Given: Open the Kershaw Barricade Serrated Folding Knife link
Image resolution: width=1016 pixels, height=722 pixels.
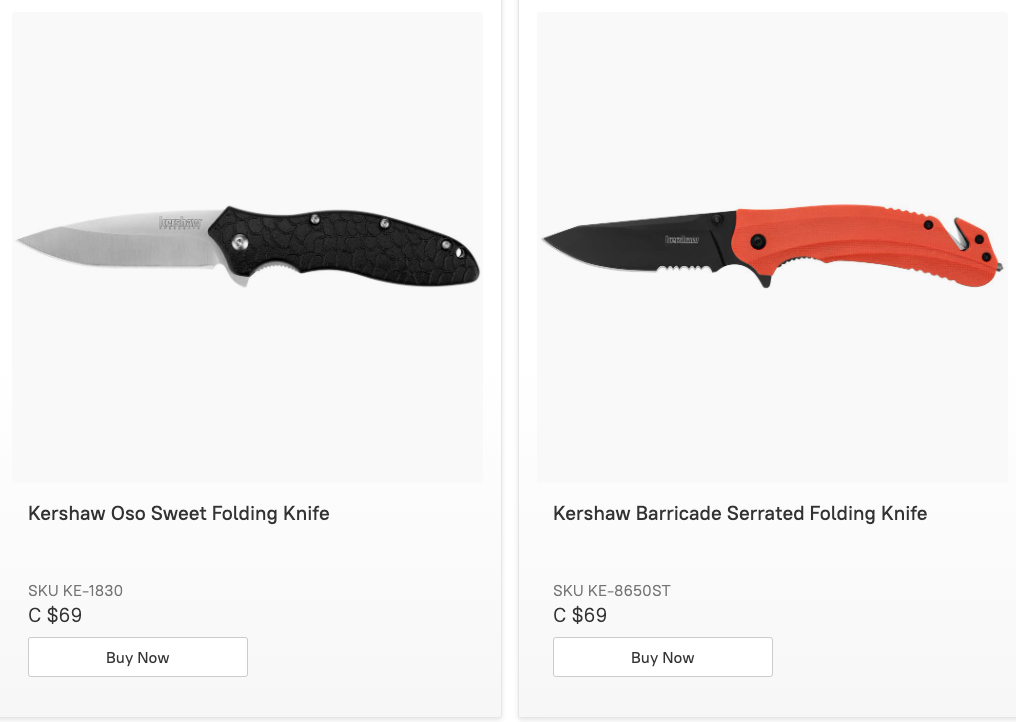Looking at the screenshot, I should 740,514.
